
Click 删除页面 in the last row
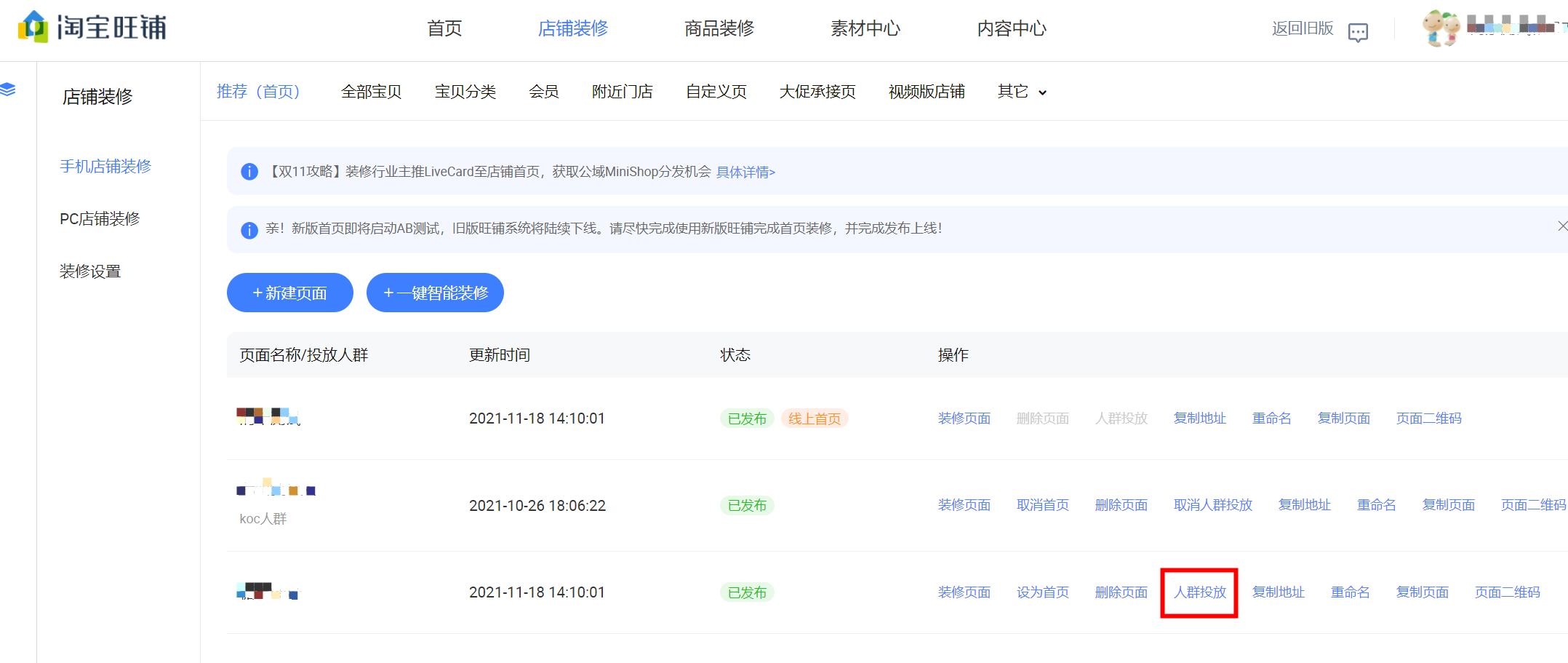click(x=1121, y=592)
